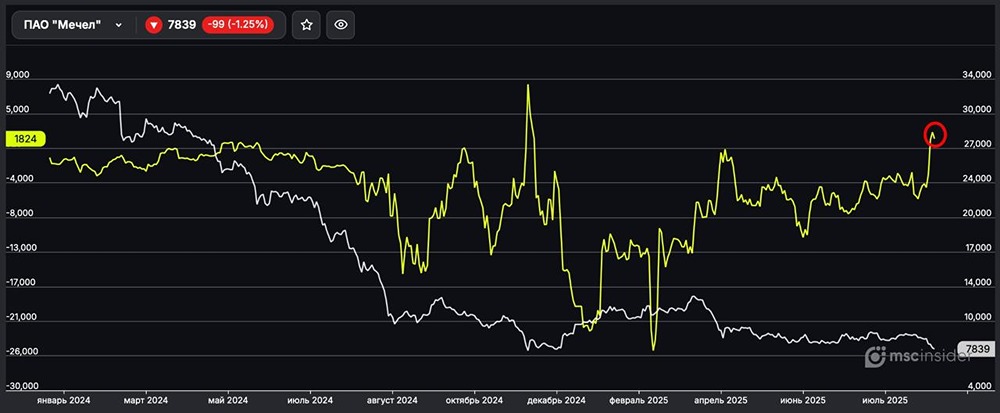
Task: Click the chevron next to ПАО "Мечел"
Action: click(x=119, y=25)
